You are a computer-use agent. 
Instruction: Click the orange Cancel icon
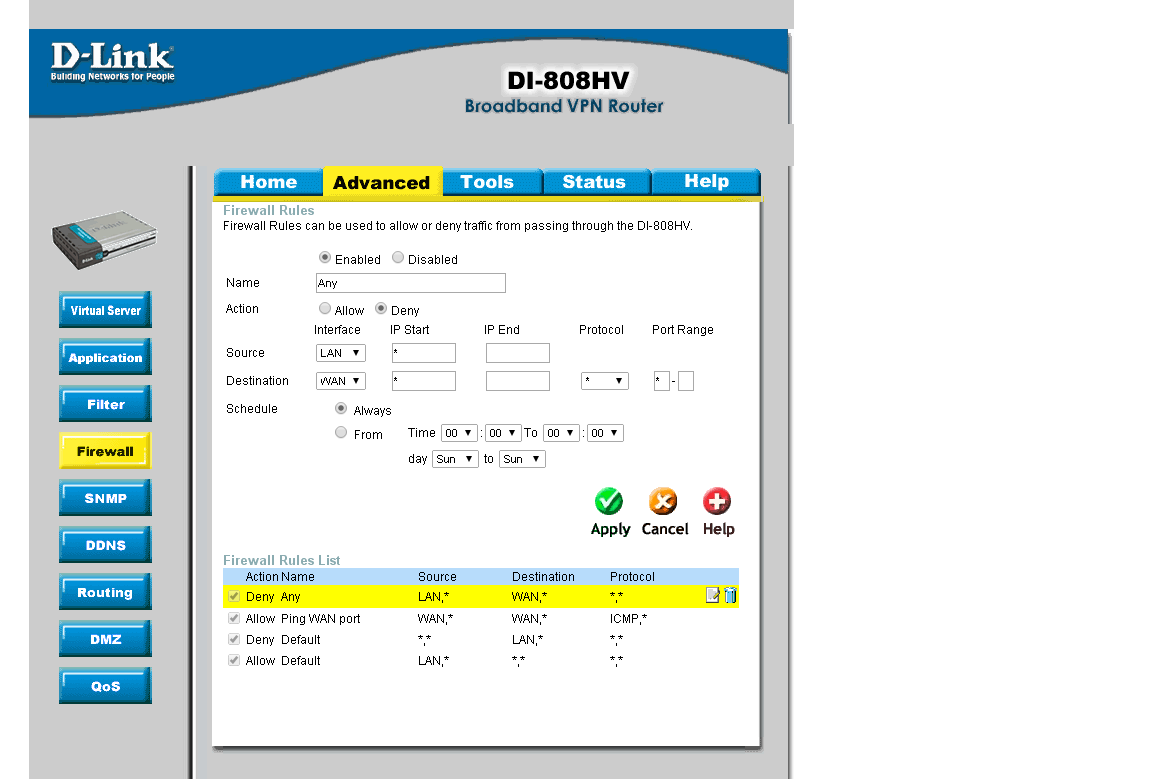coord(663,501)
